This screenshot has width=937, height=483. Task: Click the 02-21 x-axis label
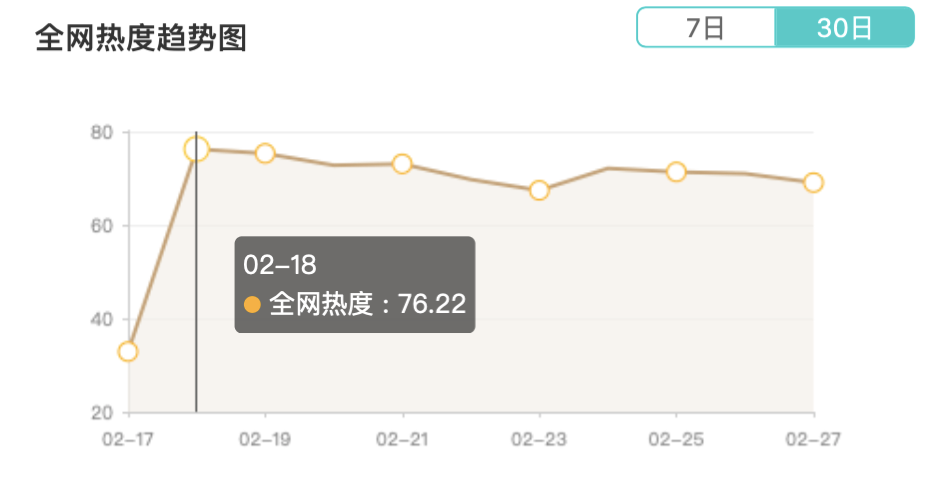[402, 439]
